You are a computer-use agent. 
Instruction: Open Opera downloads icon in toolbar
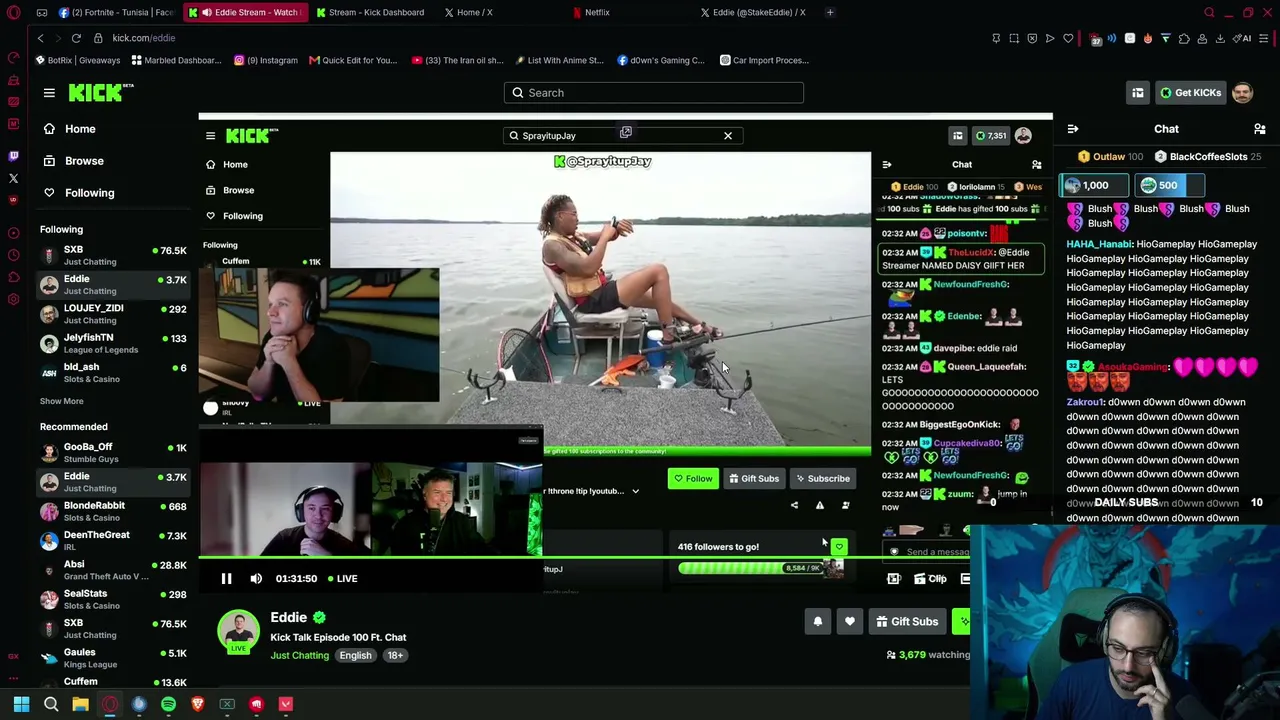[x=1219, y=38]
